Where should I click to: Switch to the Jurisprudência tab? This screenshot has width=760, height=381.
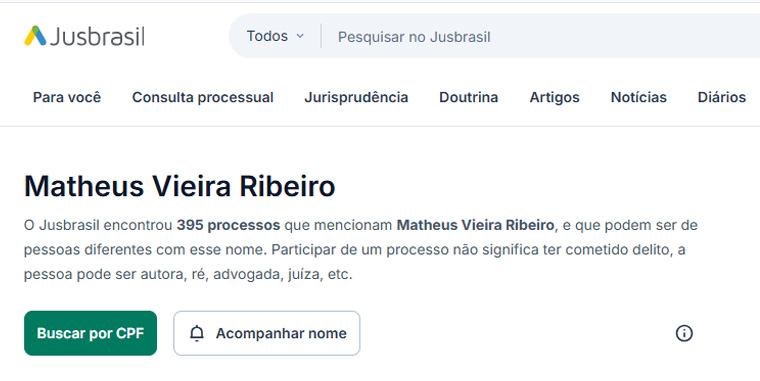356,97
